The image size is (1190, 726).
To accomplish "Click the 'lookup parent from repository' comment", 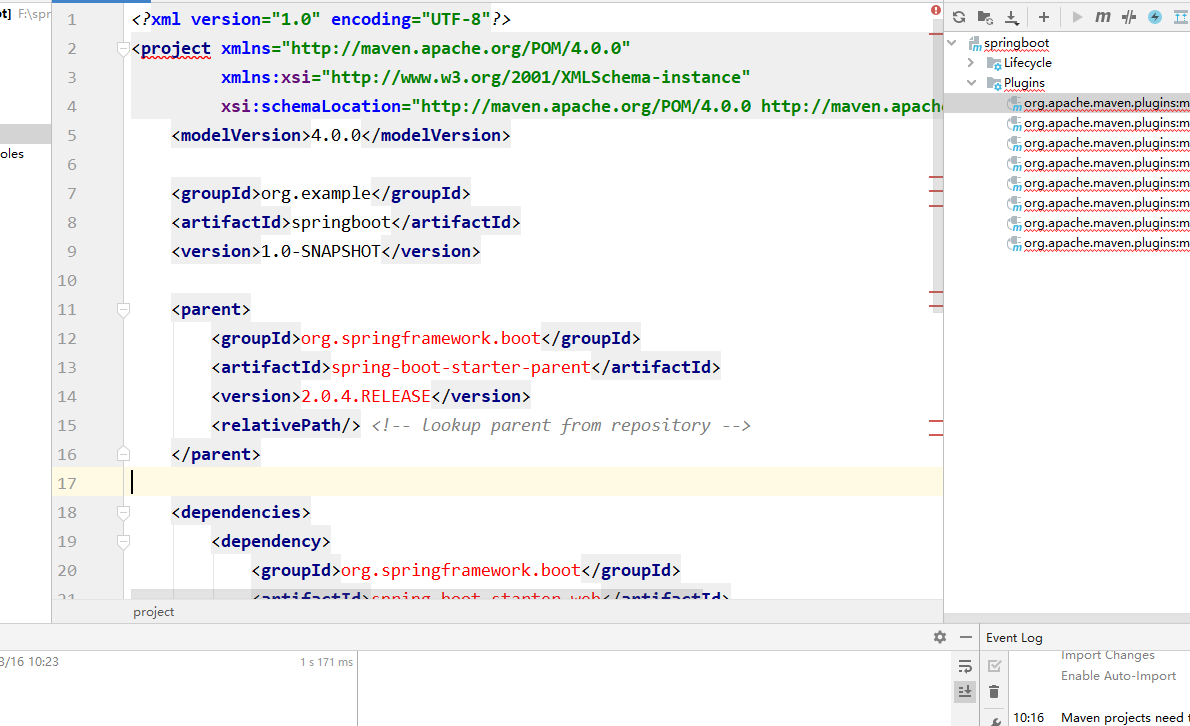I will pos(561,426).
